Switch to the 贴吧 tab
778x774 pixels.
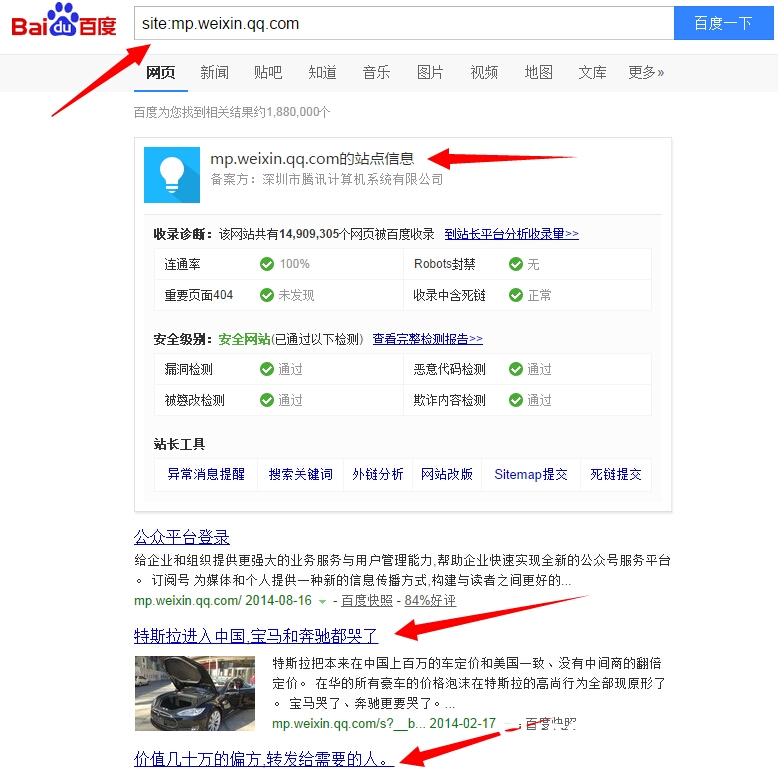click(268, 72)
